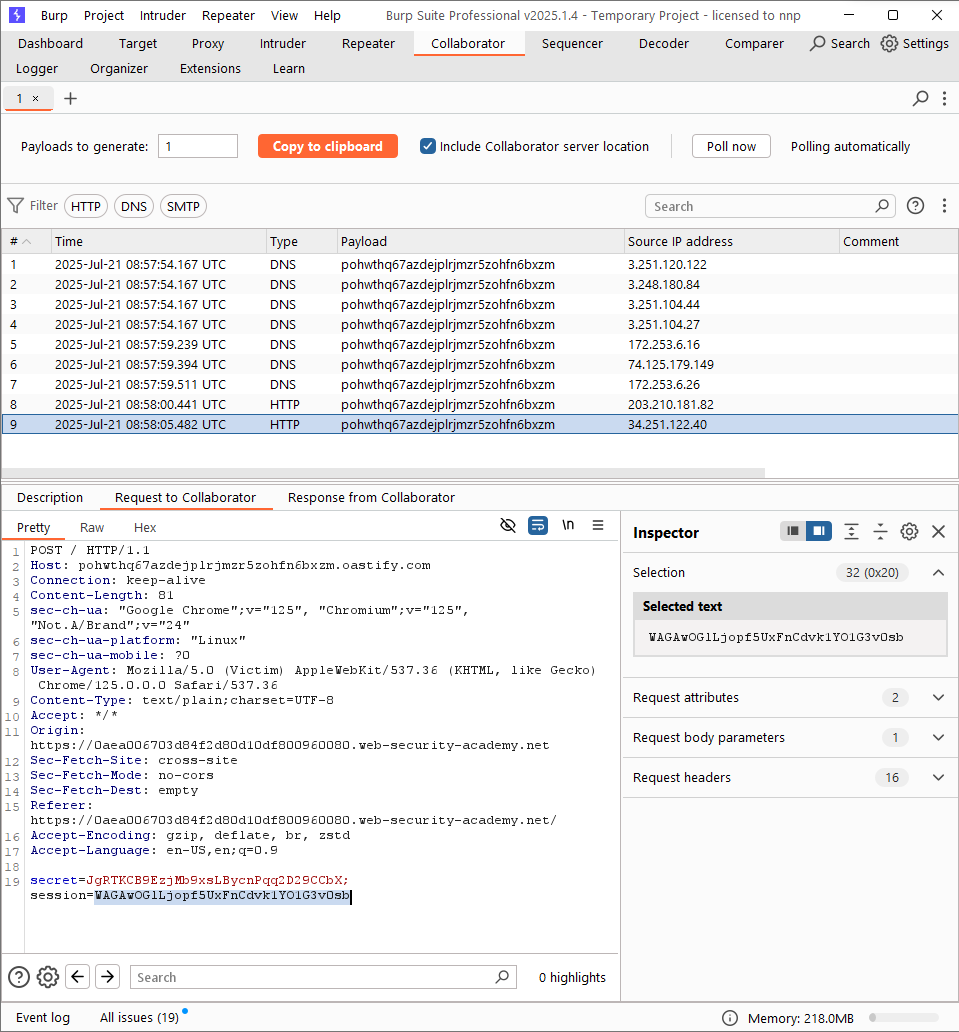Sort interactions by Type column header
The width and height of the screenshot is (959, 1032).
pos(301,242)
